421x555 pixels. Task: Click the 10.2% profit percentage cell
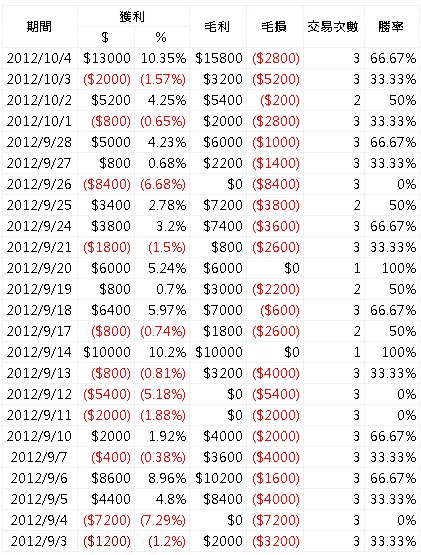(x=167, y=353)
